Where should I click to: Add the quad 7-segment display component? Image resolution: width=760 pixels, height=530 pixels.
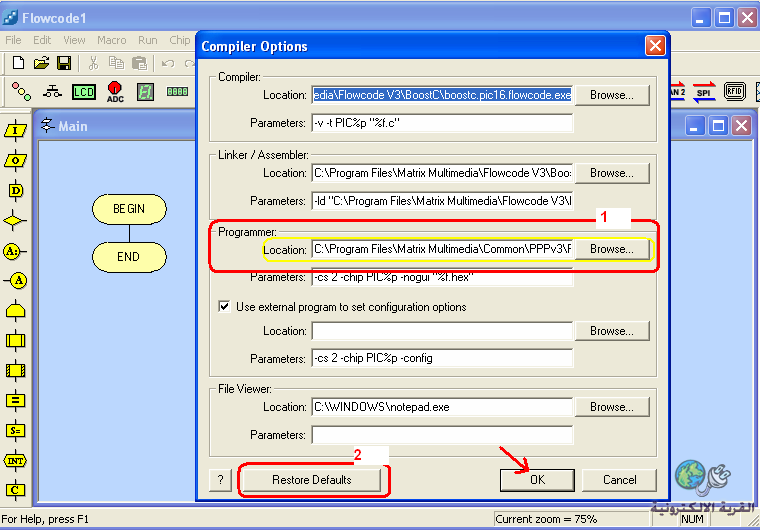point(177,91)
